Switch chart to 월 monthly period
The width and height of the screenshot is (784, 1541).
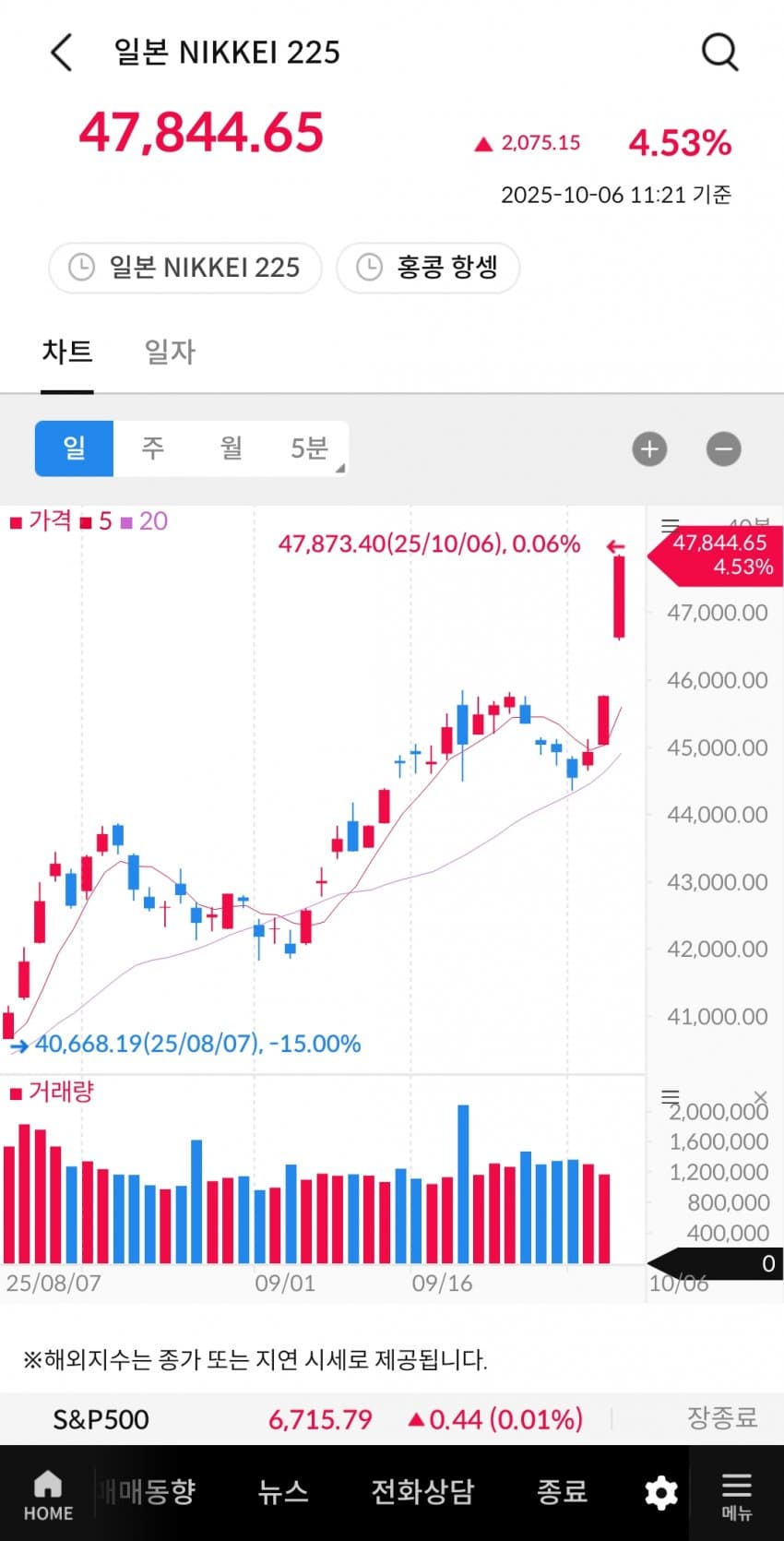(231, 448)
